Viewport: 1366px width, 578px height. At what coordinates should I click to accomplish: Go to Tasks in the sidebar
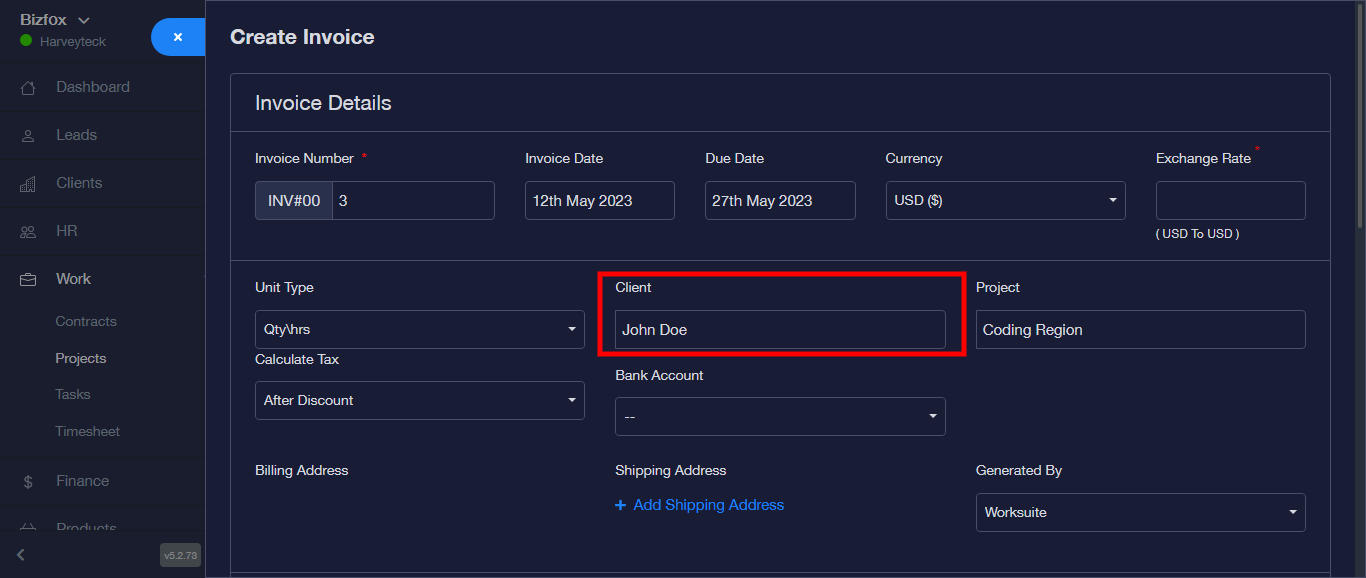click(73, 394)
